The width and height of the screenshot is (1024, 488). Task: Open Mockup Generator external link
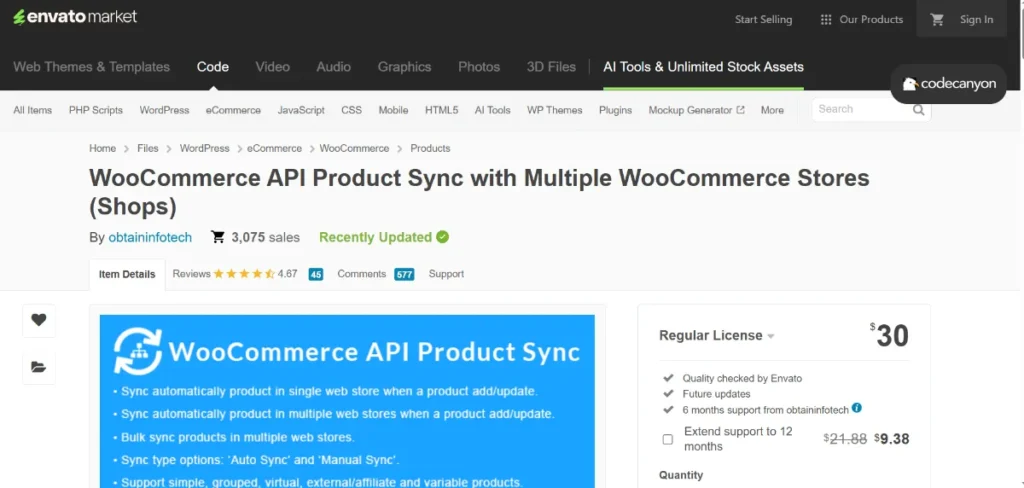coord(696,110)
